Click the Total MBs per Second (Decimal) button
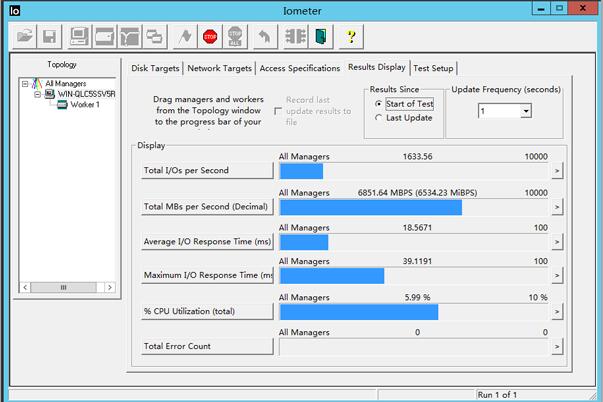The height and width of the screenshot is (402, 603). click(x=207, y=207)
